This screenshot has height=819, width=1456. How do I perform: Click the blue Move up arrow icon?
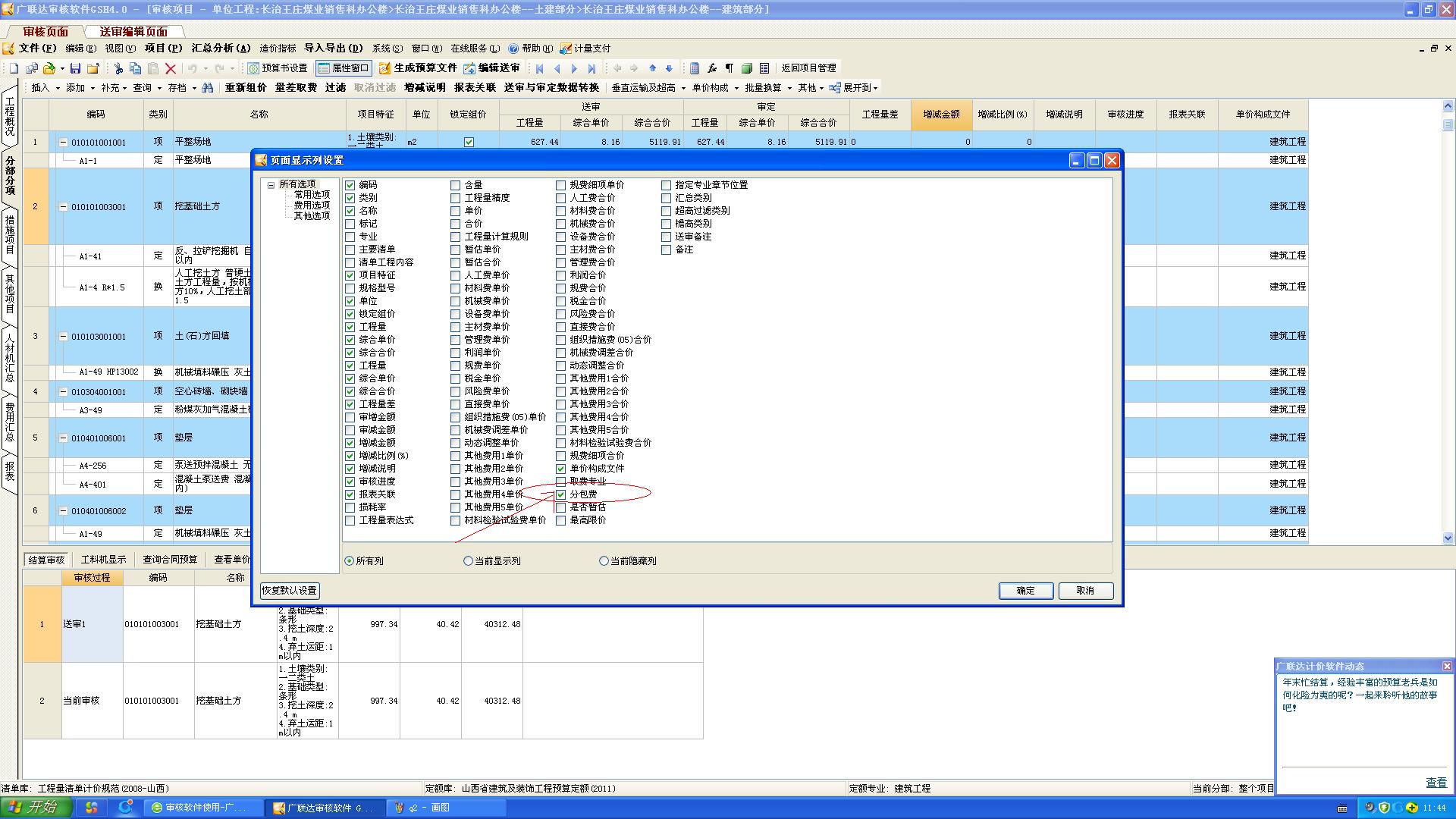click(652, 68)
